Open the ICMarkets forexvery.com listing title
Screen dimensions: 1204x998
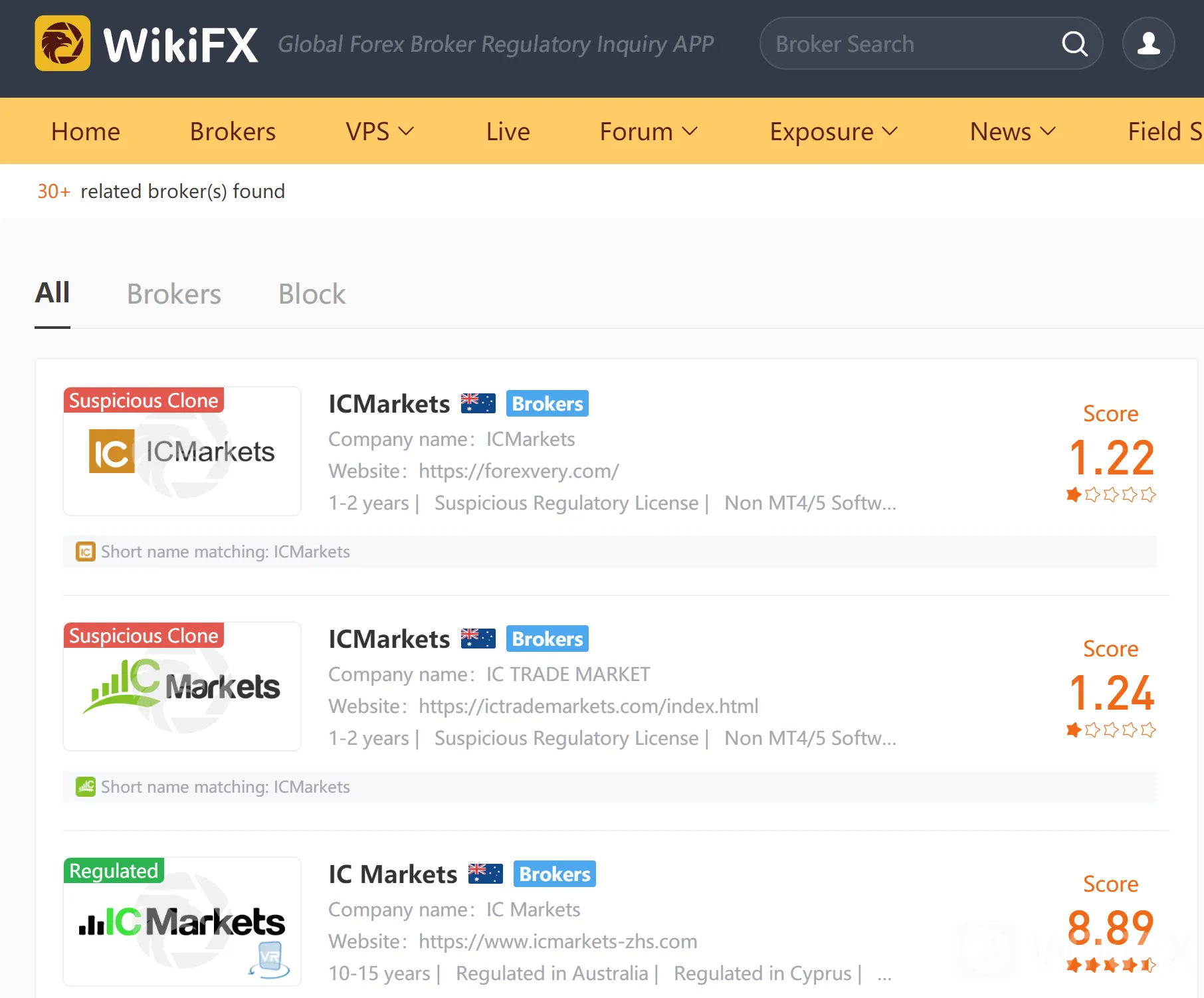[x=389, y=404]
